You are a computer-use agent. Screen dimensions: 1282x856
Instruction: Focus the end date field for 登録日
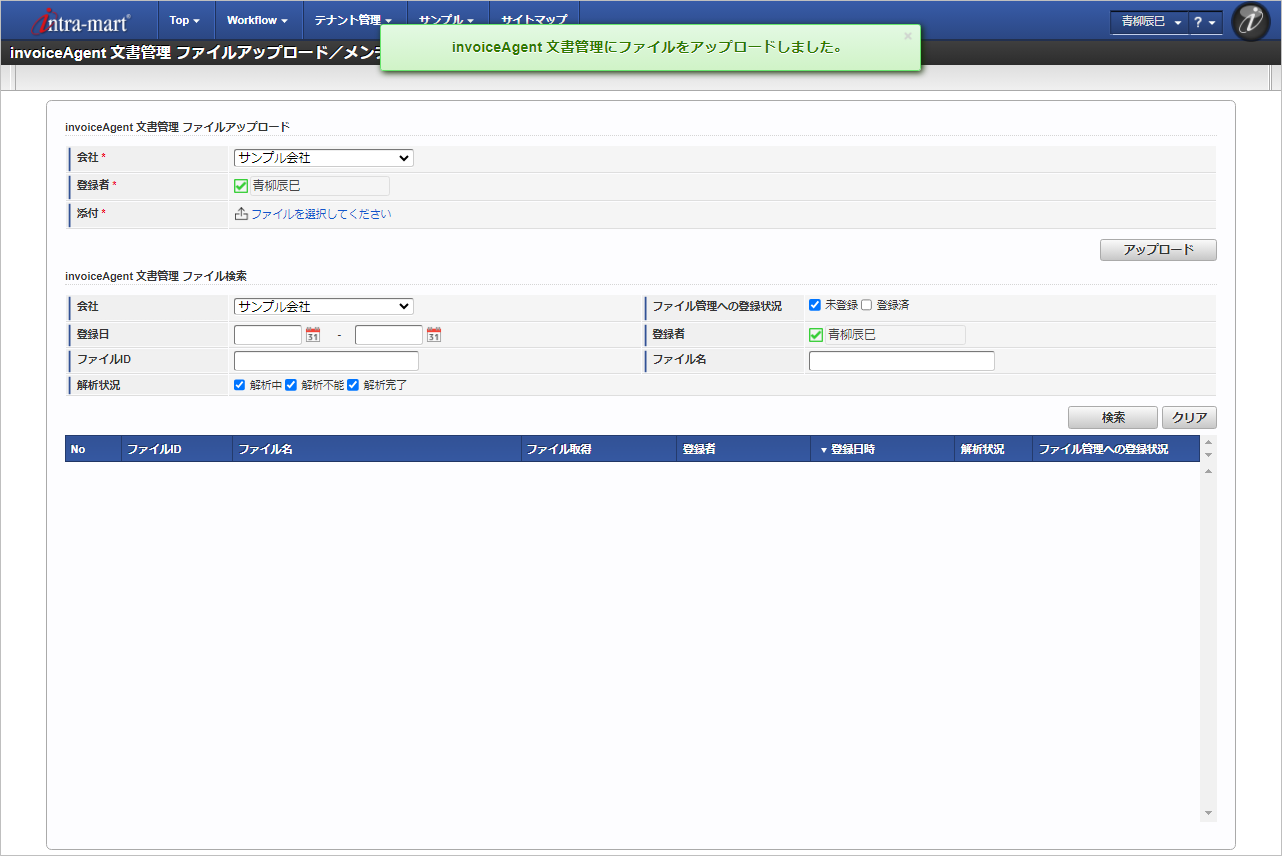(x=389, y=335)
